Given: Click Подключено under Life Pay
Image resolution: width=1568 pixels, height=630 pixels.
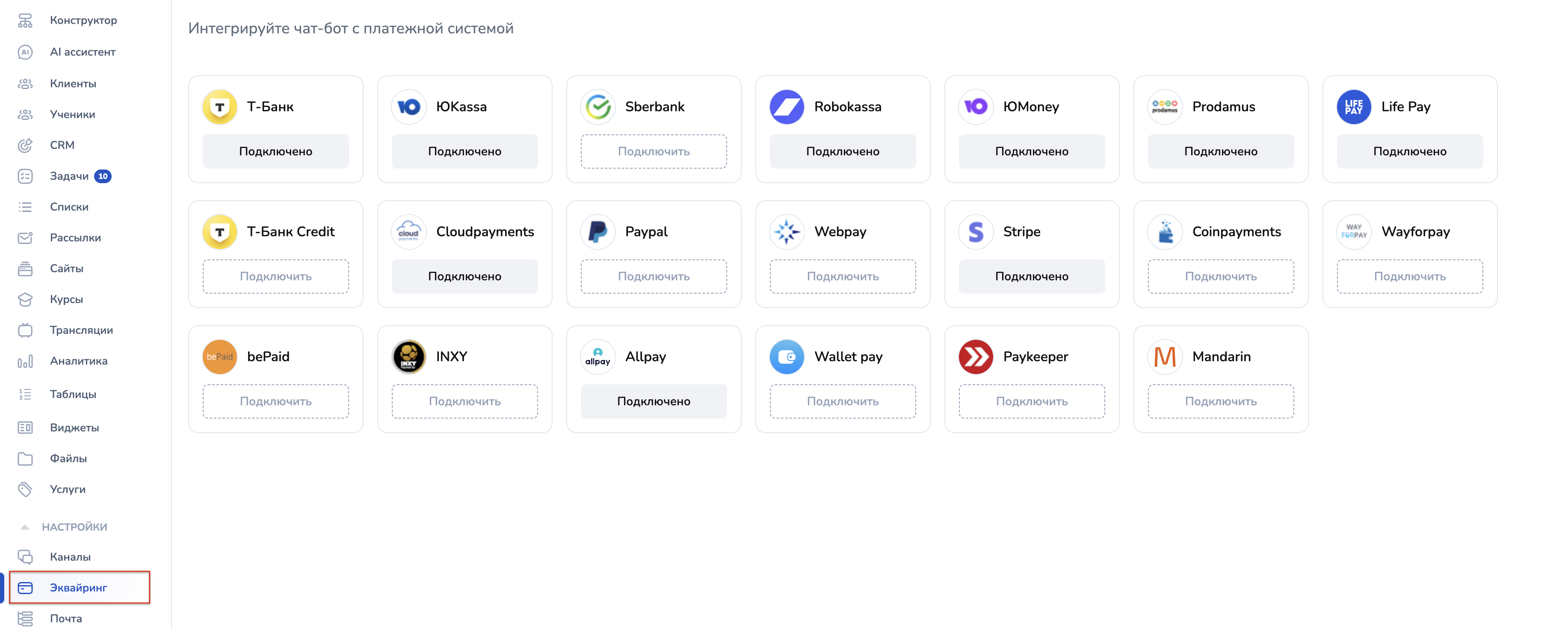Looking at the screenshot, I should [1410, 152].
